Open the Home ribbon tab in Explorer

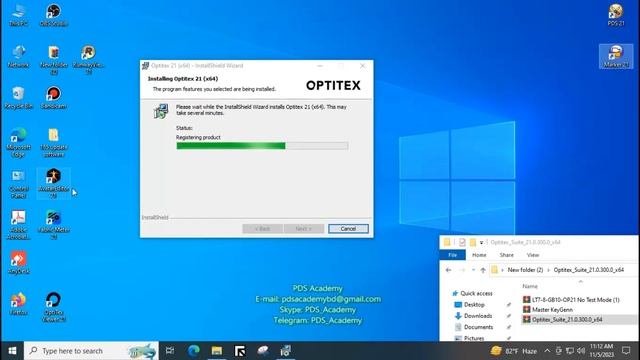(x=479, y=255)
